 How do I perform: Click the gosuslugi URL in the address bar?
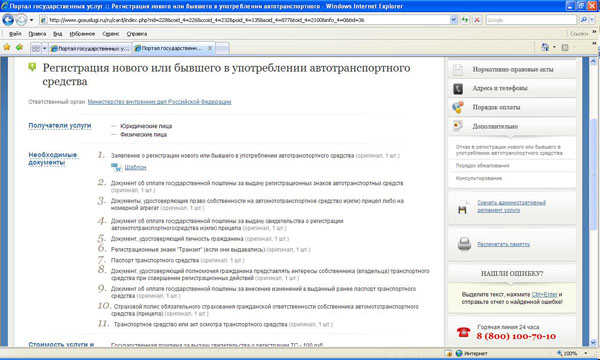pos(207,20)
